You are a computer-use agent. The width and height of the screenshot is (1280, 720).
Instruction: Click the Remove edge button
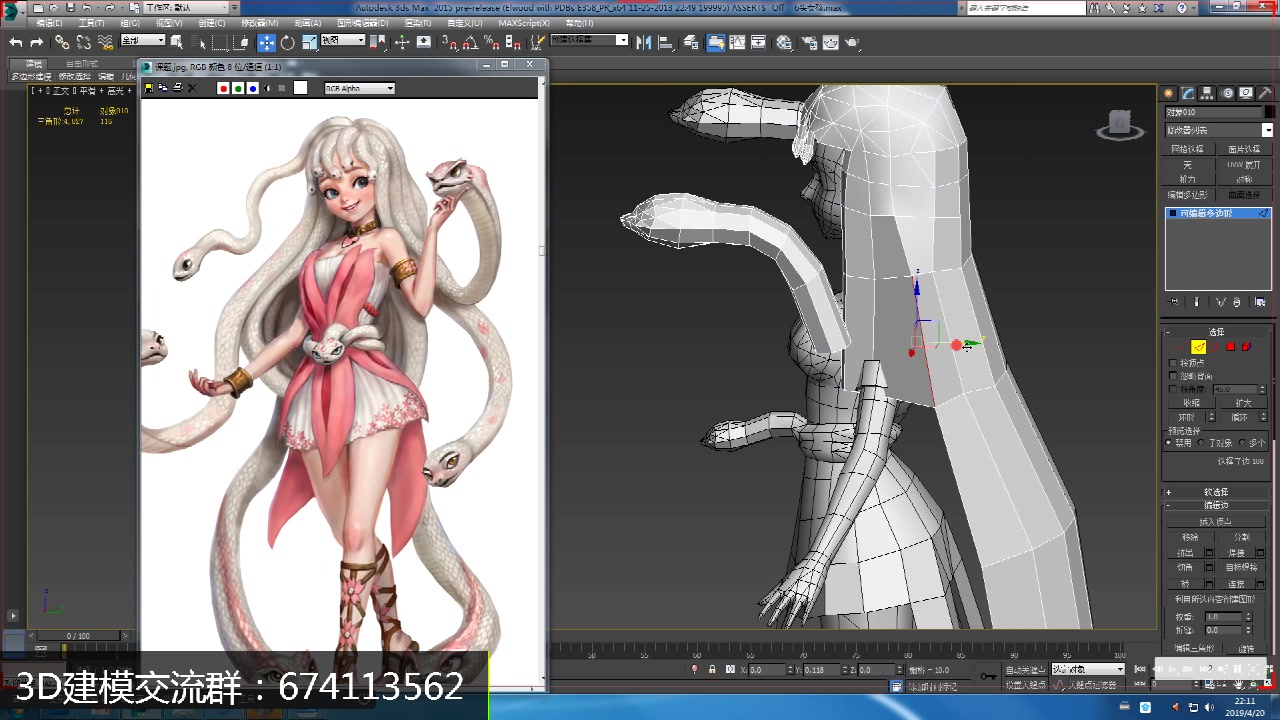click(x=1190, y=537)
